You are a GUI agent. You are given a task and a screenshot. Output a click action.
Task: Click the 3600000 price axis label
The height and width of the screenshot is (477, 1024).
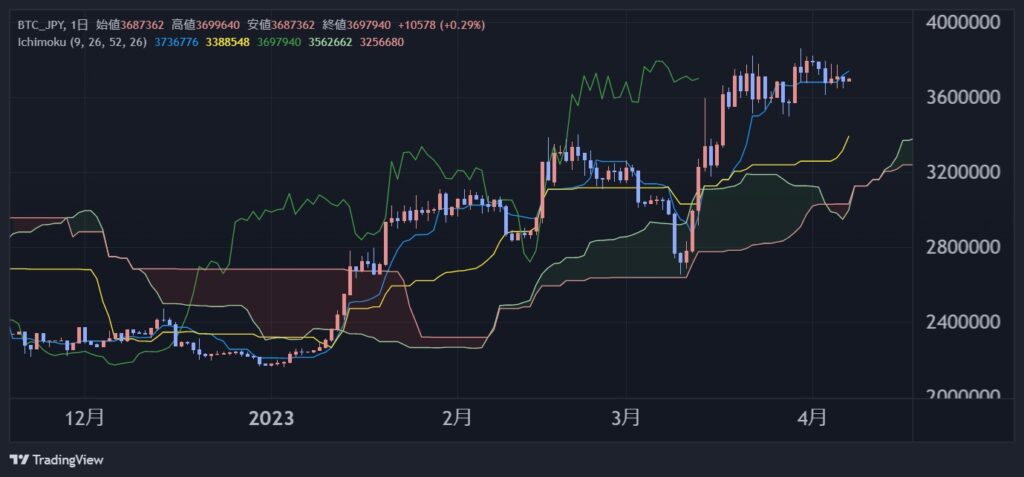[963, 97]
